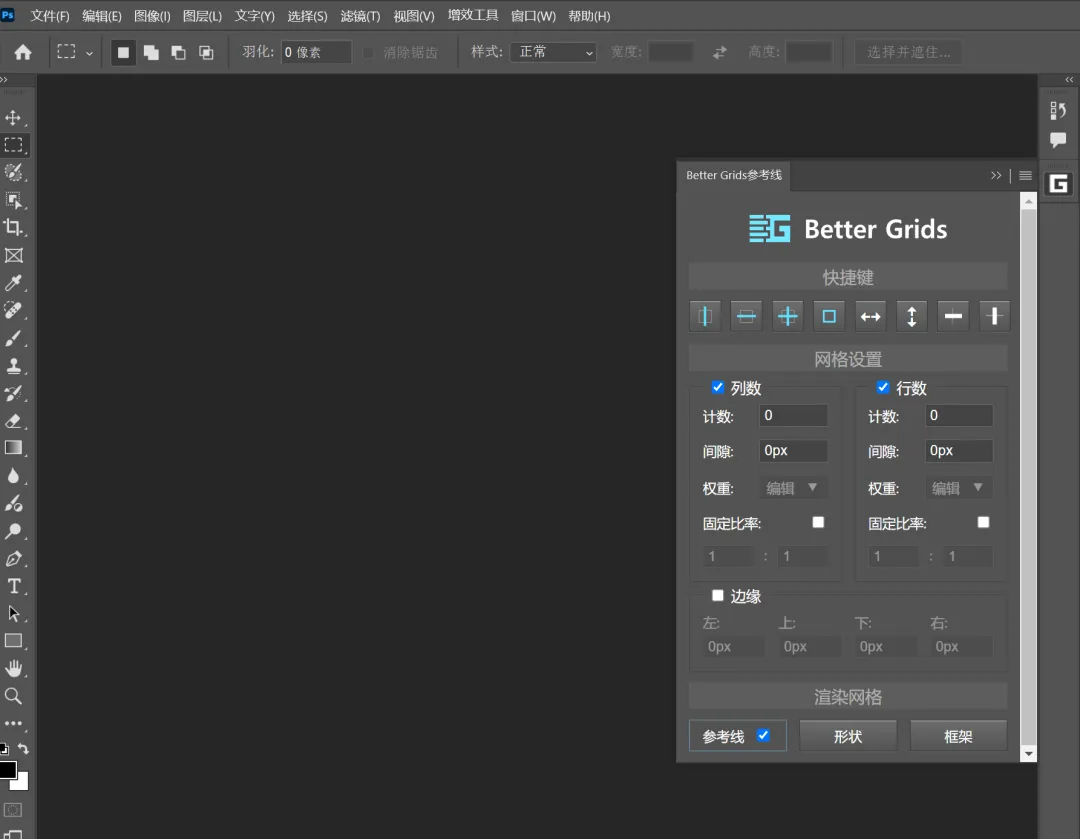The height and width of the screenshot is (839, 1080).
Task: Click the 形状 render button
Action: pos(848,736)
